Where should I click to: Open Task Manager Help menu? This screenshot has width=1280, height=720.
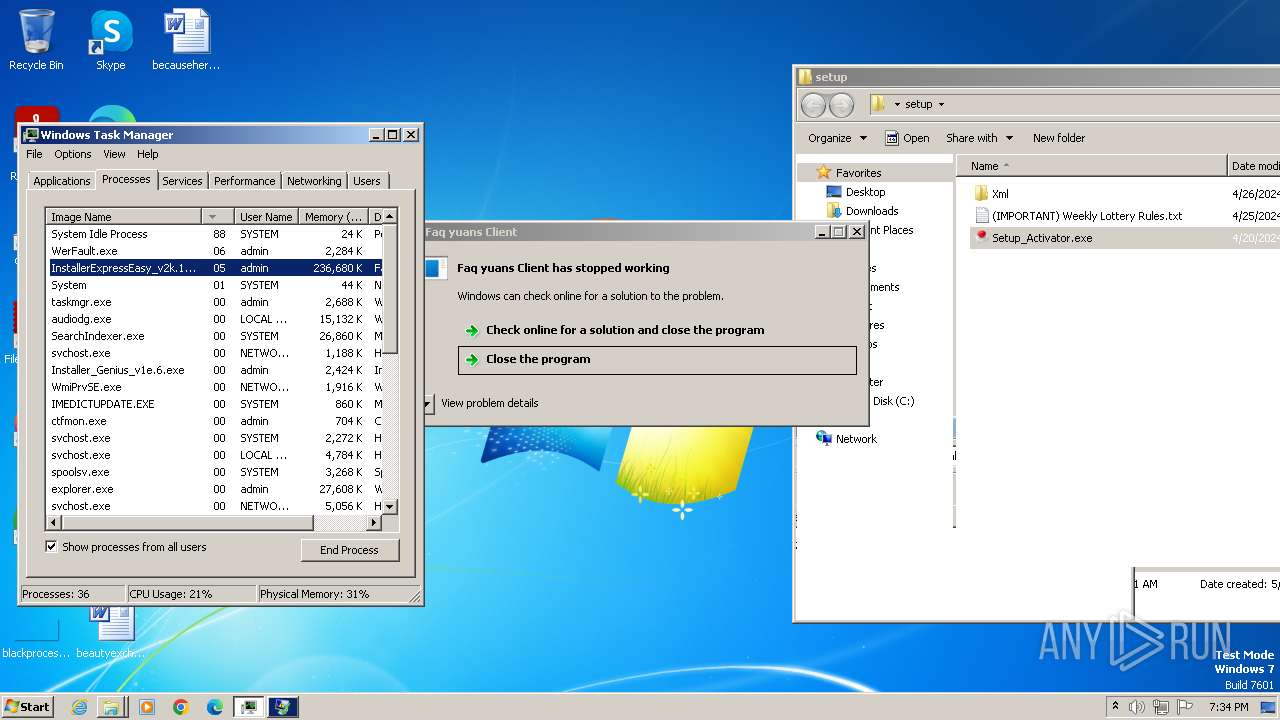click(148, 154)
